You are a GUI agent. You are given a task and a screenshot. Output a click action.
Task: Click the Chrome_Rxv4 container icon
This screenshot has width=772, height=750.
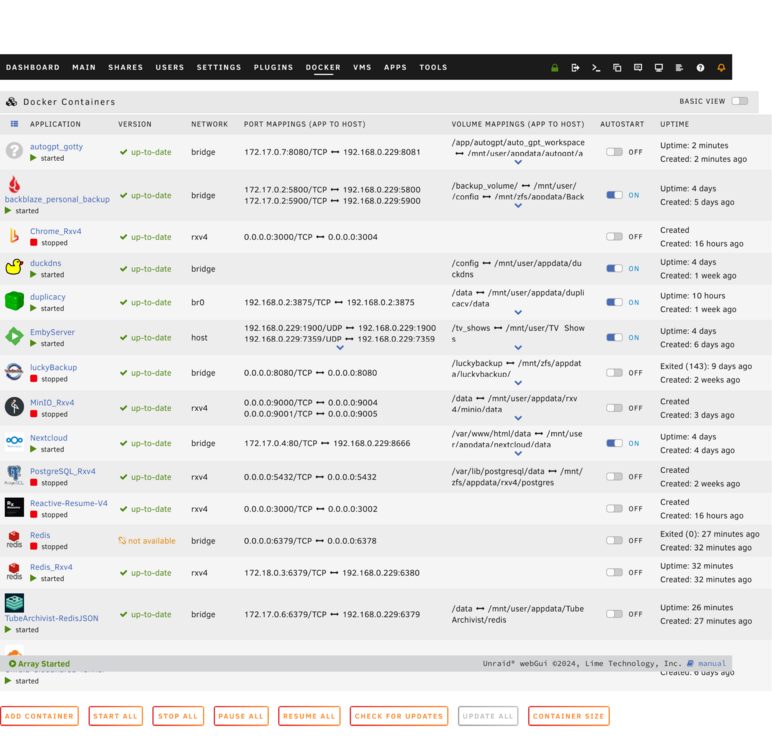tap(14, 236)
